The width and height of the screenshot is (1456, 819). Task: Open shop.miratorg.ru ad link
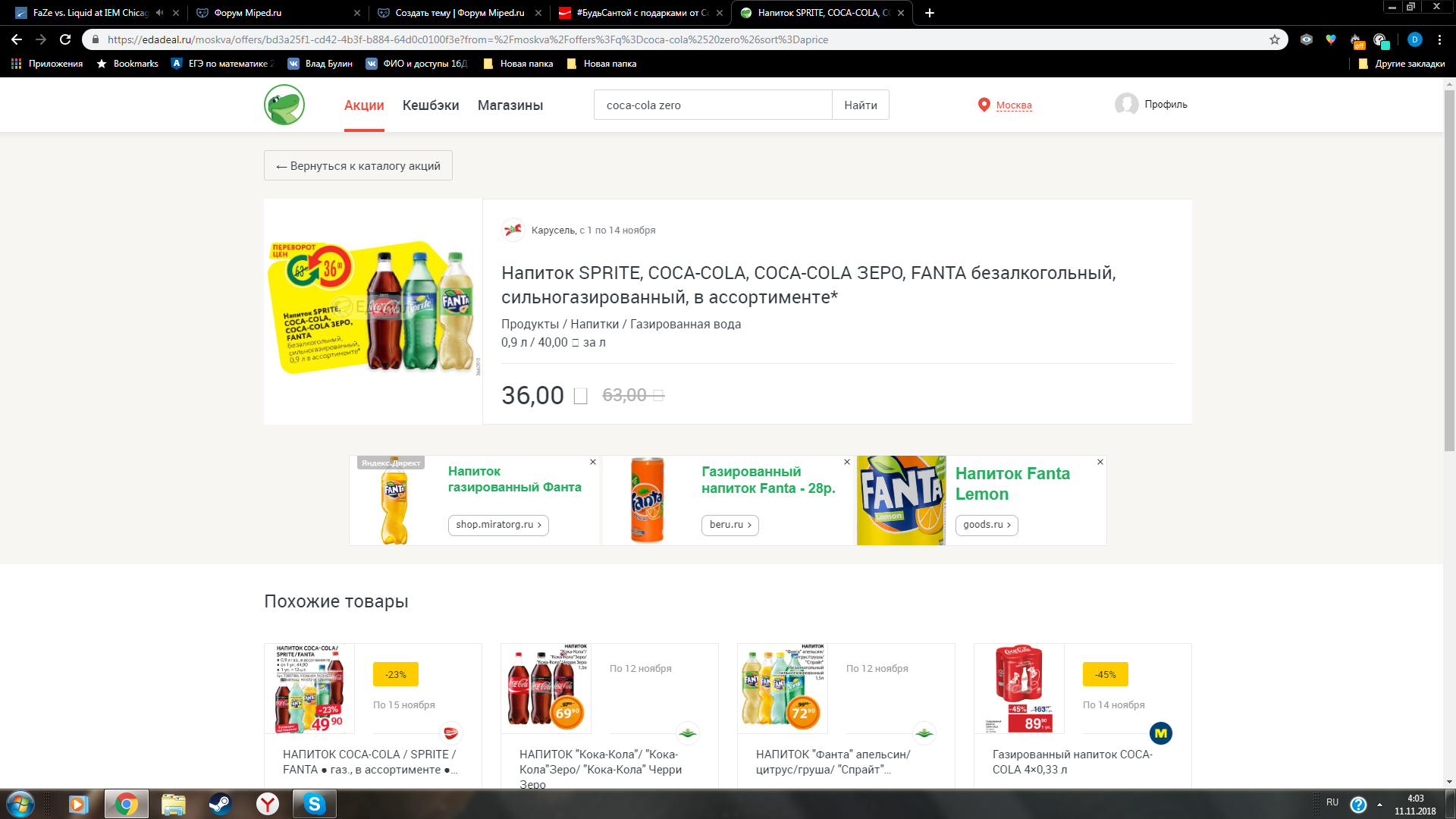(498, 525)
